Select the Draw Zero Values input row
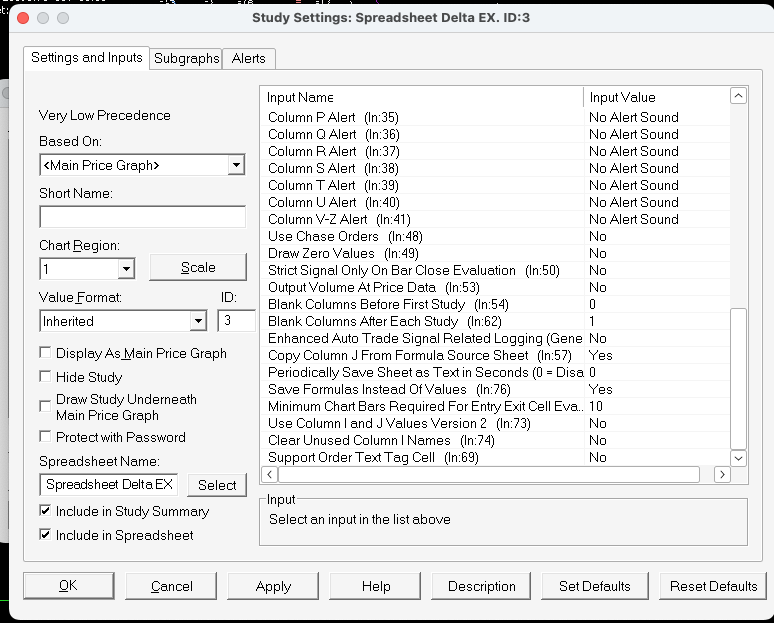The width and height of the screenshot is (774, 623). coord(425,253)
